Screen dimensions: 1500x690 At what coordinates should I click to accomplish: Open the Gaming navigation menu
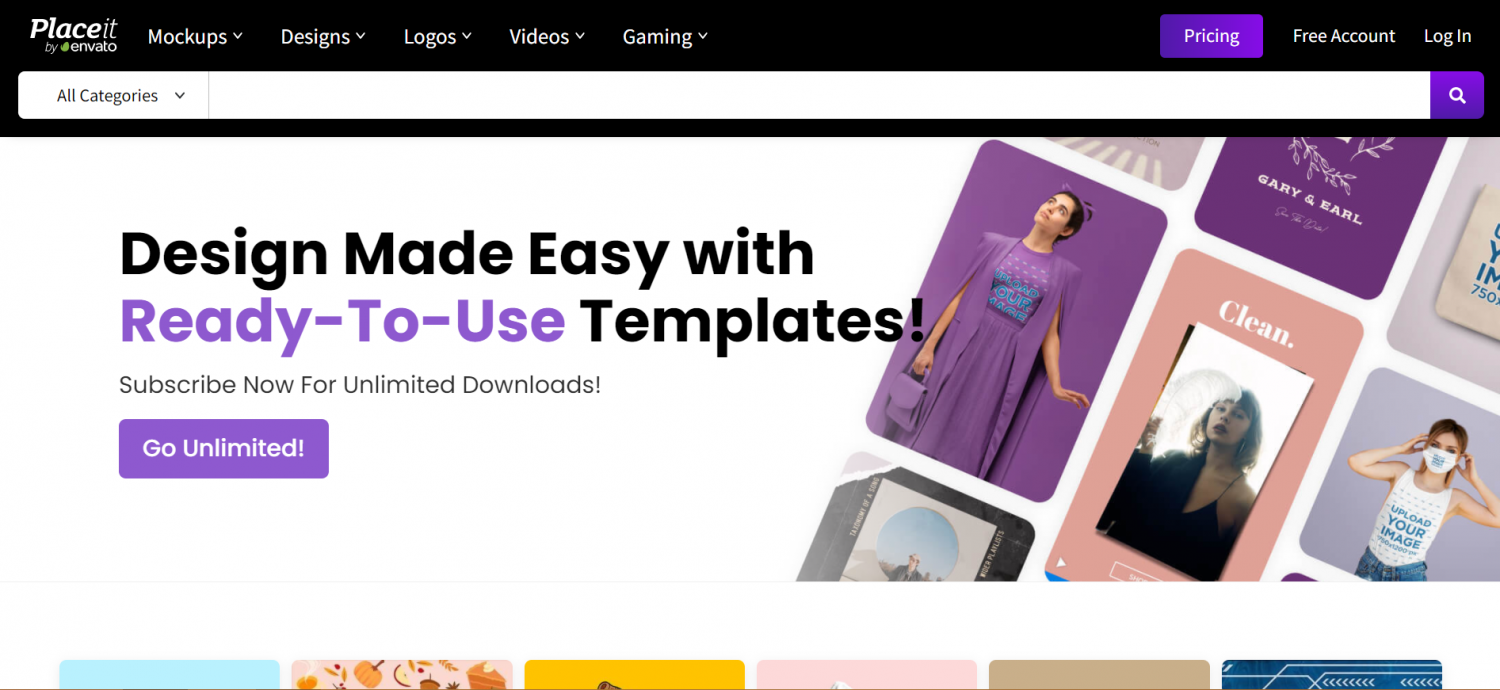pyautogui.click(x=665, y=37)
